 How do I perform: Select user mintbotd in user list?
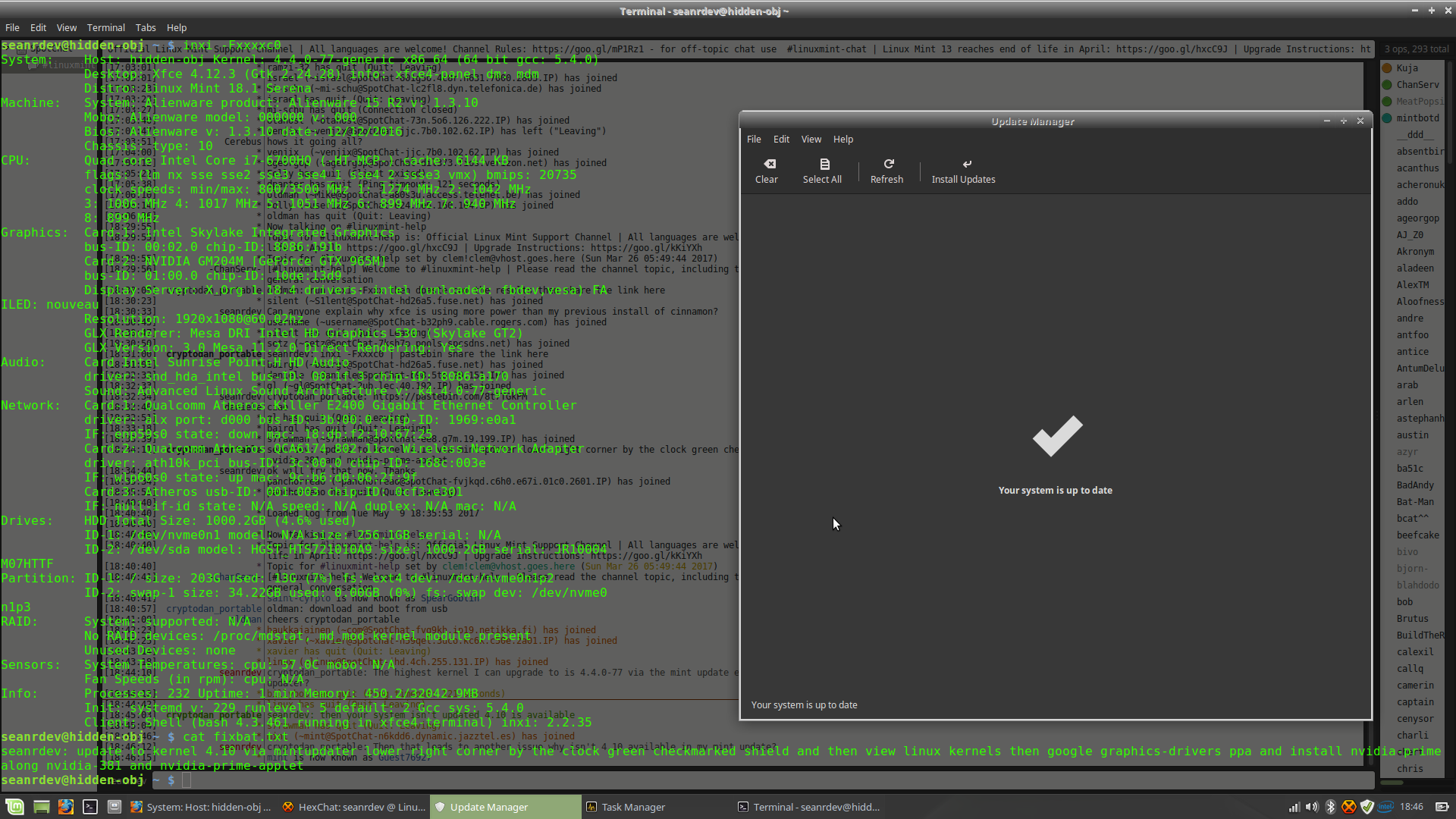tap(1413, 118)
